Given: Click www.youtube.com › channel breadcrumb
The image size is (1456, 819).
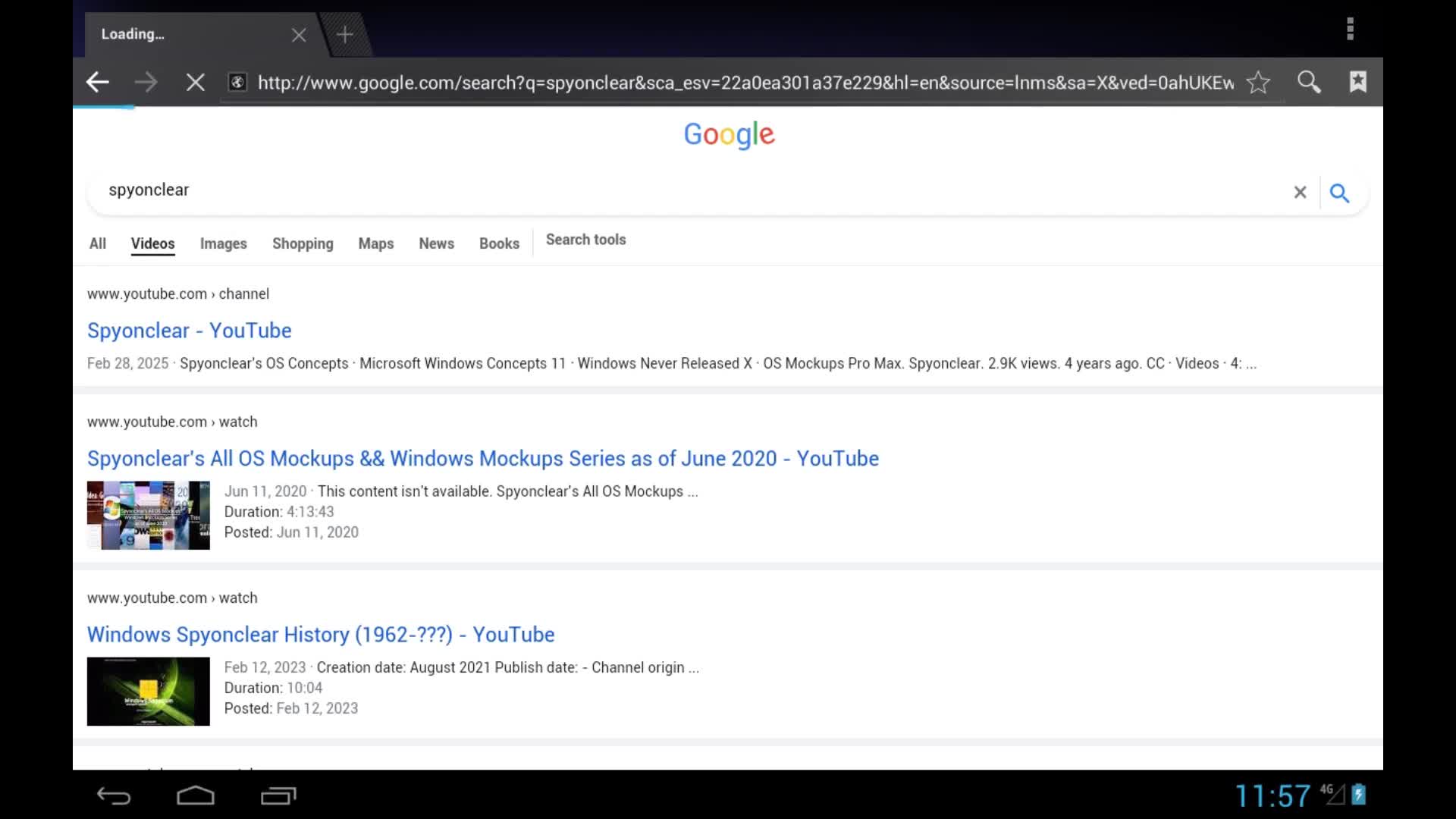Looking at the screenshot, I should pos(178,294).
